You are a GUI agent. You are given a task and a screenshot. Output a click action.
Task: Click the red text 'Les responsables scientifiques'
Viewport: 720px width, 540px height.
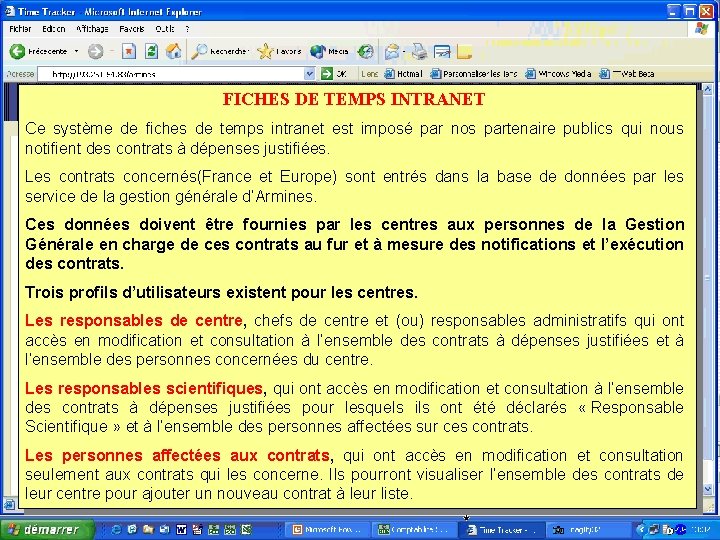pyautogui.click(x=144, y=388)
